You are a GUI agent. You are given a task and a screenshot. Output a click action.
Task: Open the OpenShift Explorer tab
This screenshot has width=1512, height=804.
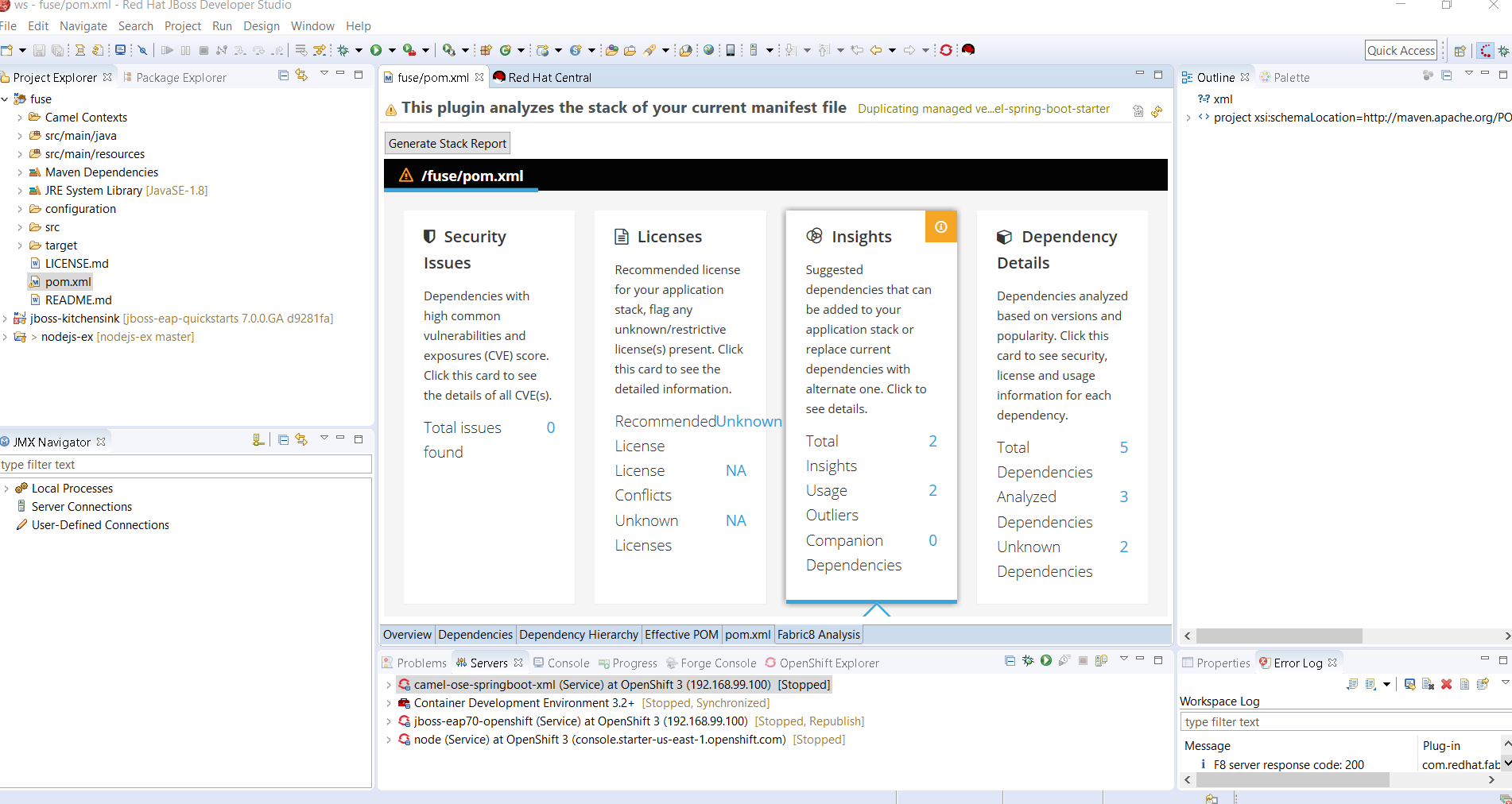822,663
